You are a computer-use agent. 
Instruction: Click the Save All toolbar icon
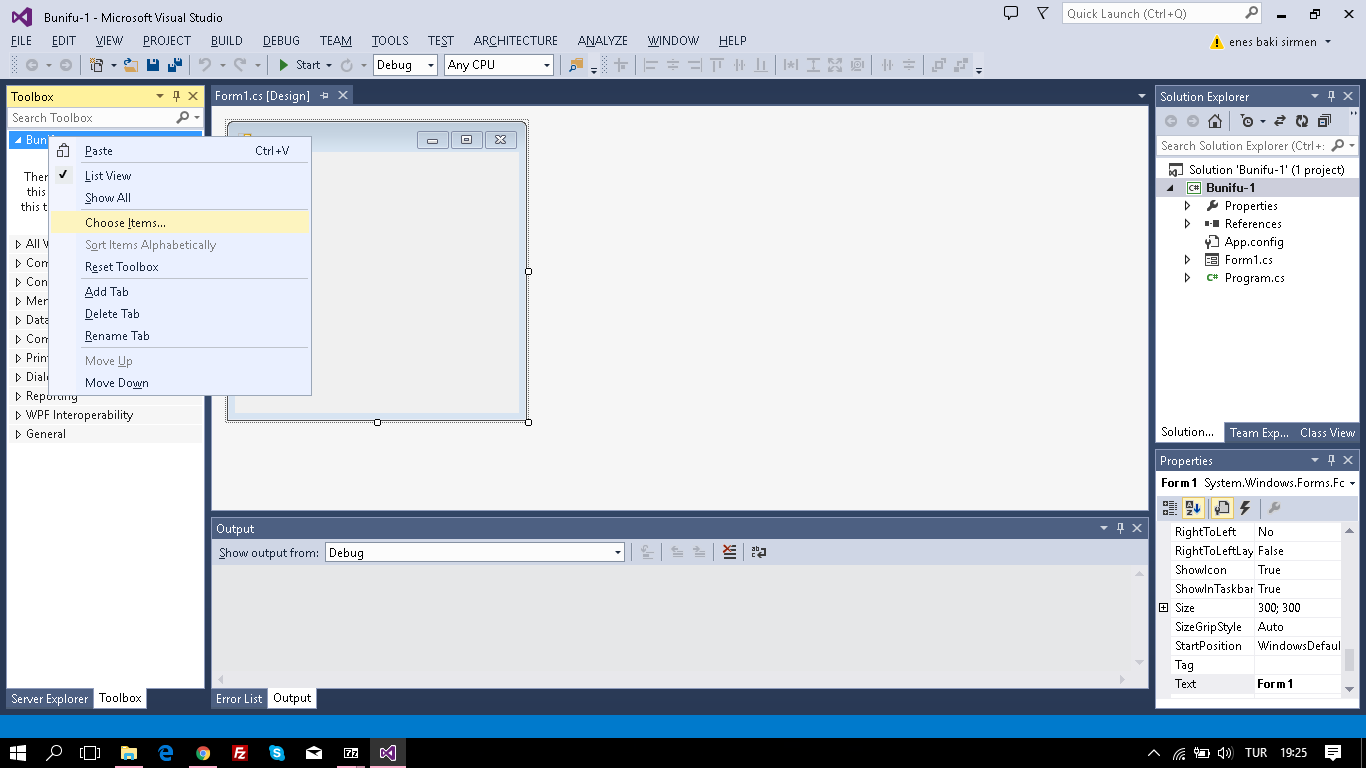(x=174, y=65)
